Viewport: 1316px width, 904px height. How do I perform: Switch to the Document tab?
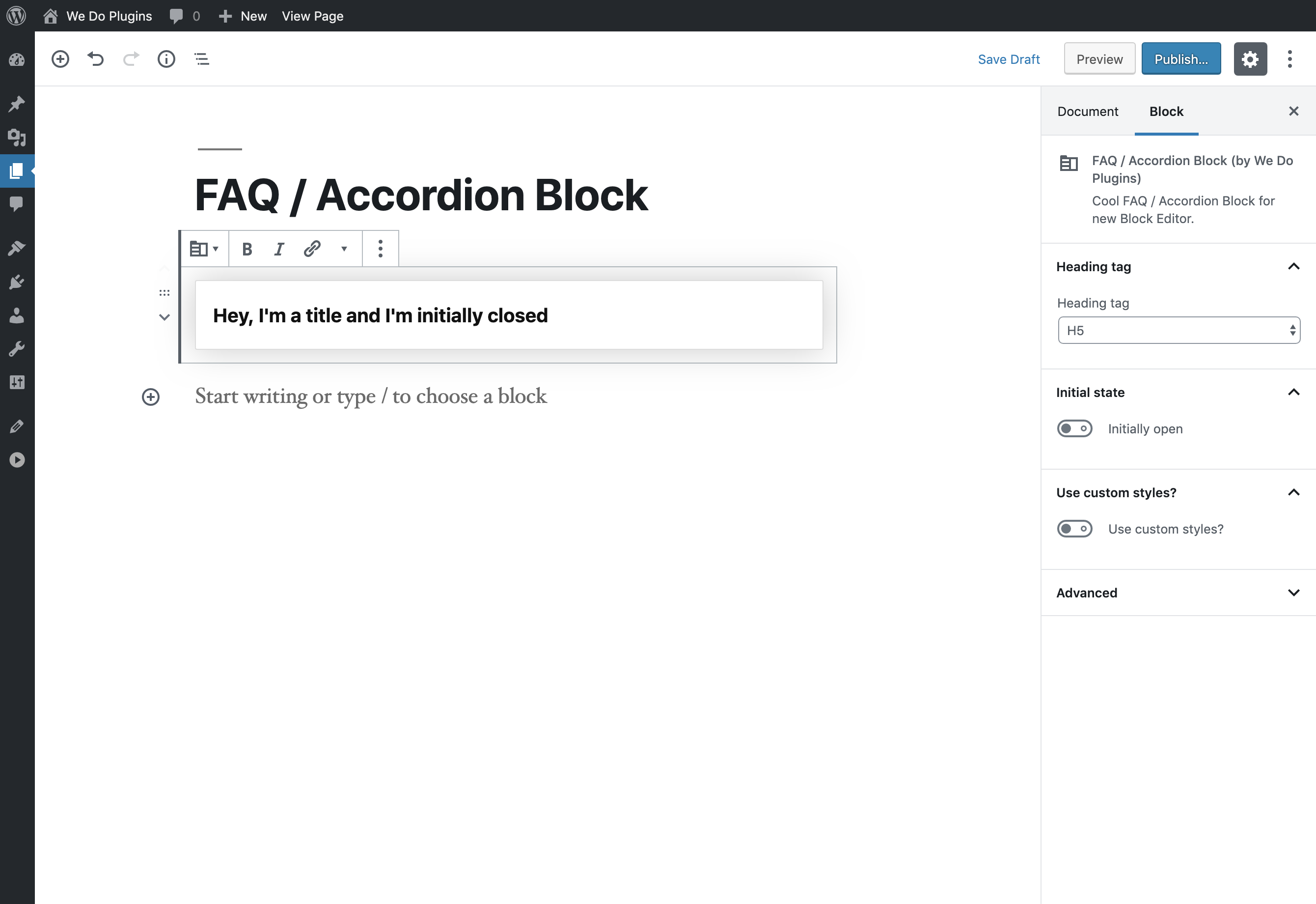pos(1087,112)
